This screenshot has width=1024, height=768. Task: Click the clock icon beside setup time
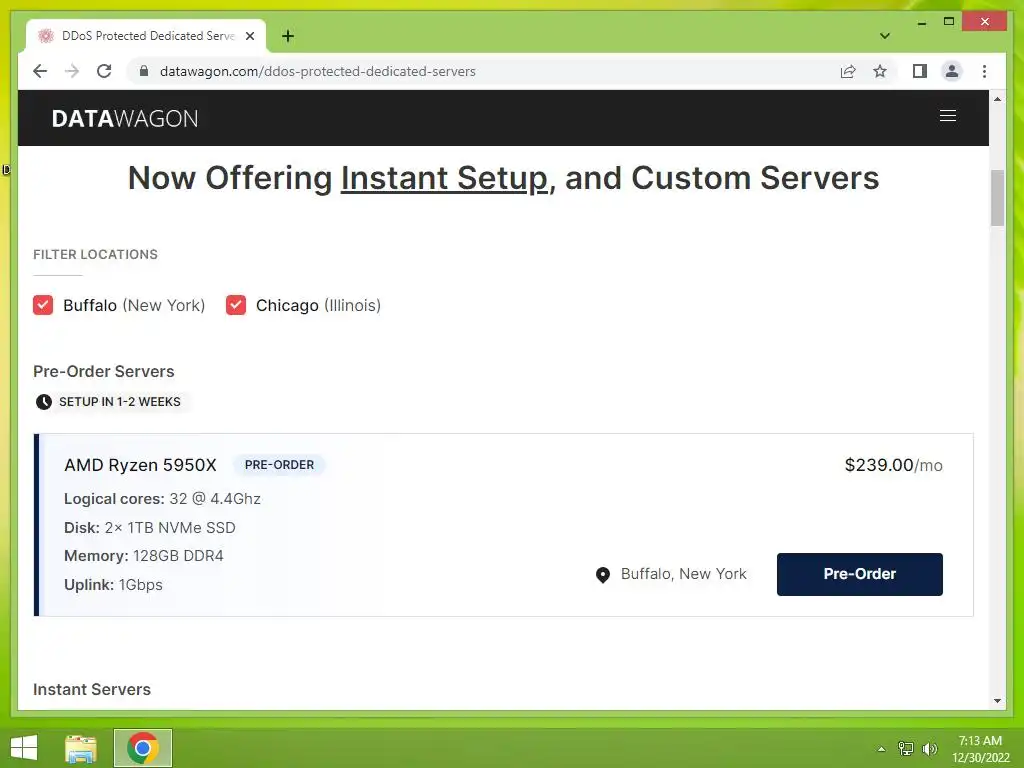click(44, 402)
